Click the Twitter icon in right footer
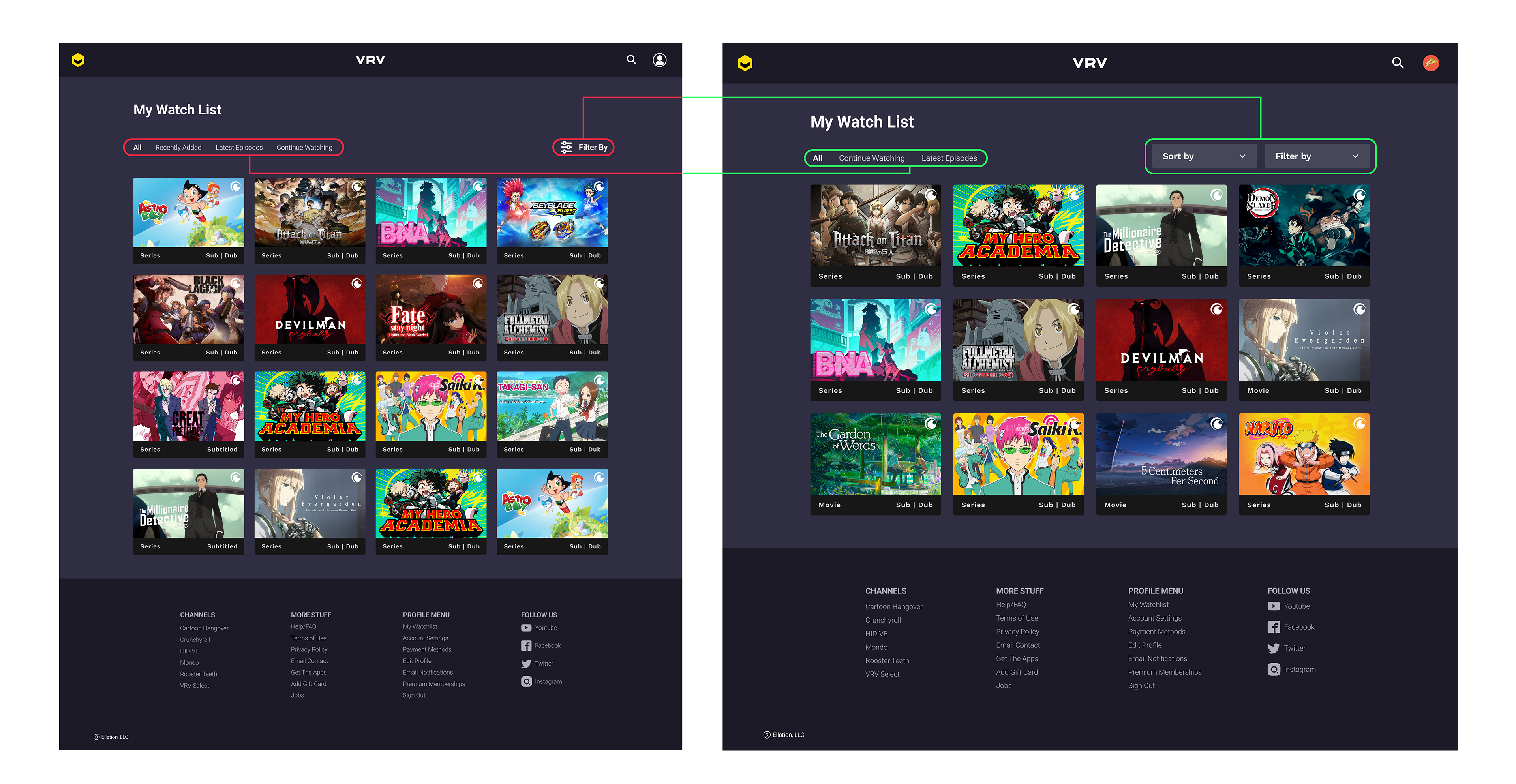1516x784 pixels. (x=1274, y=649)
